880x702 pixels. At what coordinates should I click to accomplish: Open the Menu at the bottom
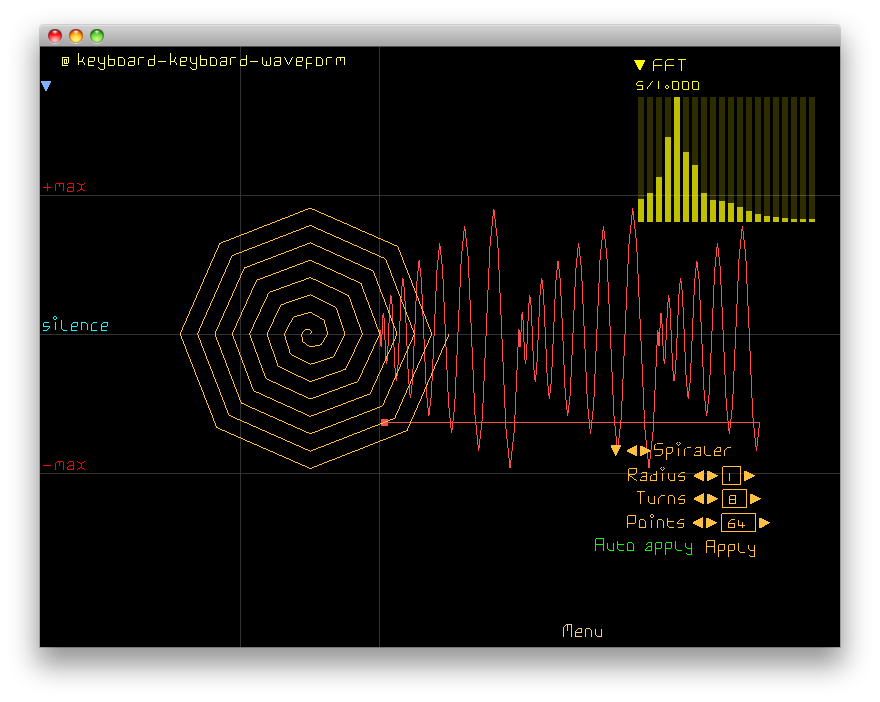point(582,631)
